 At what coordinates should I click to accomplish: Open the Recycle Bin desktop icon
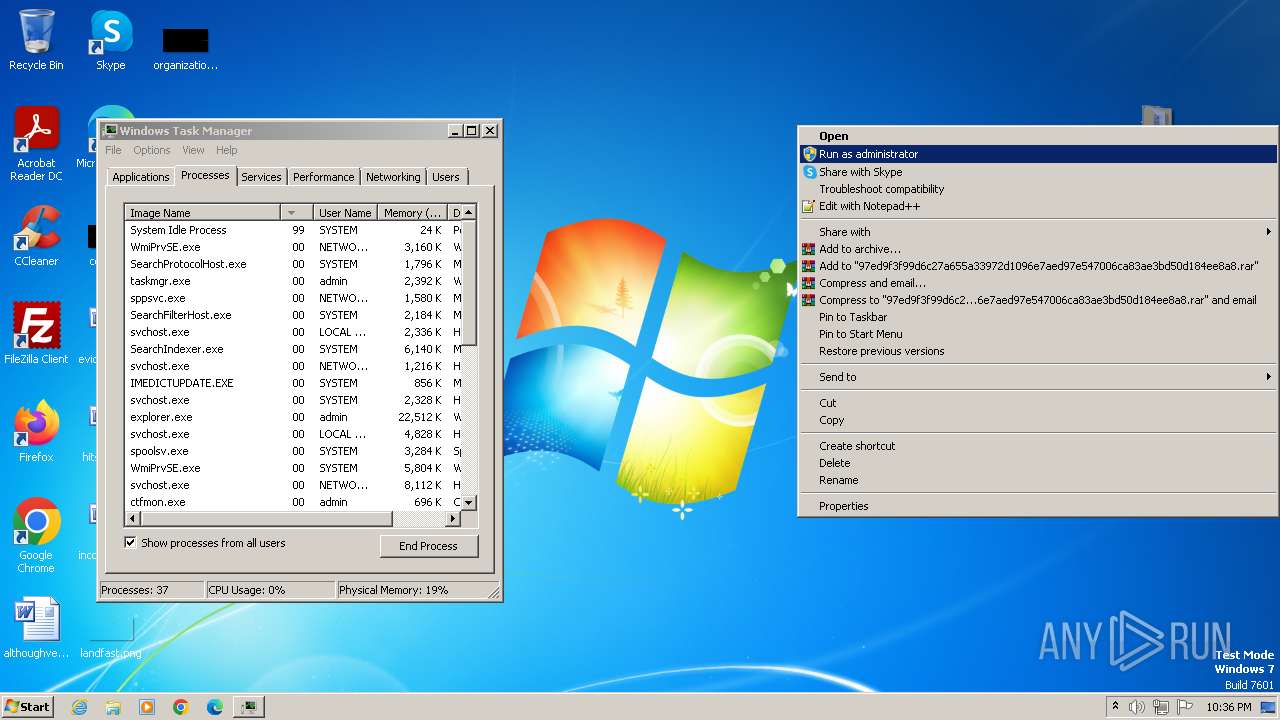click(36, 40)
